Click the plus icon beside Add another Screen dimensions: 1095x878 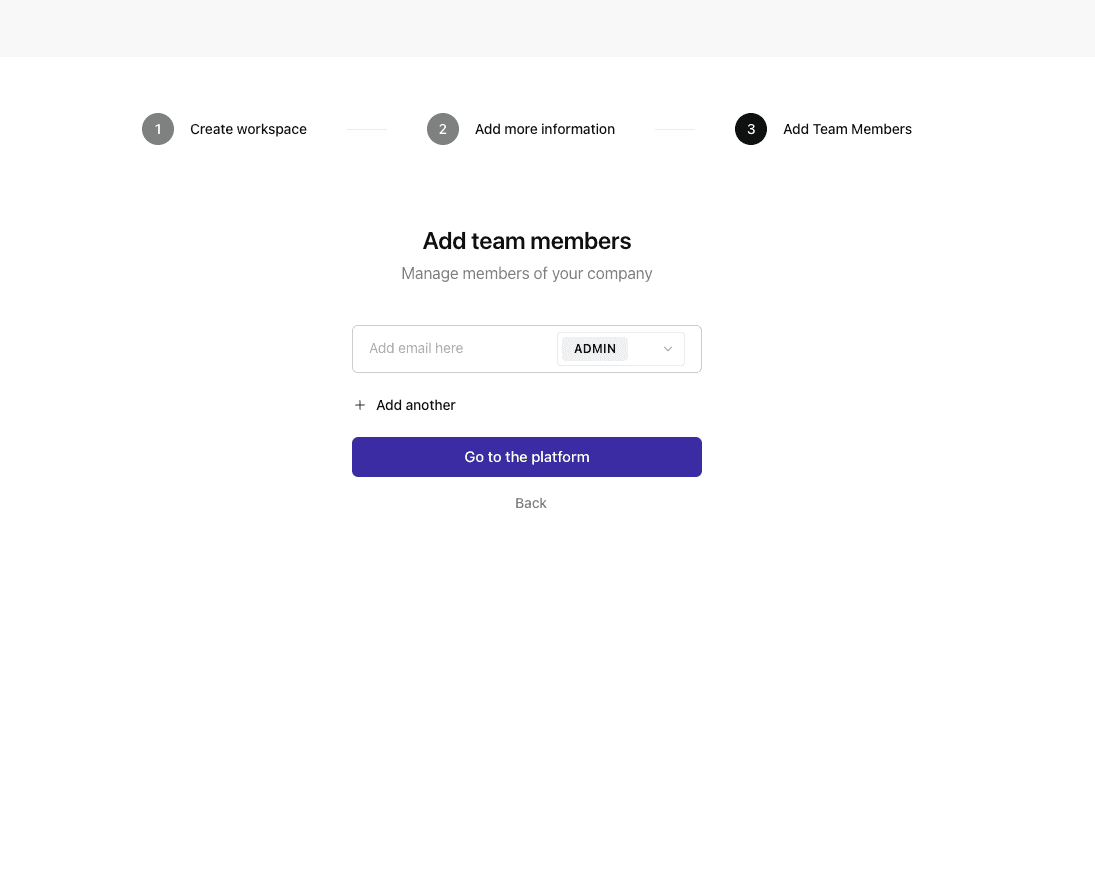360,405
